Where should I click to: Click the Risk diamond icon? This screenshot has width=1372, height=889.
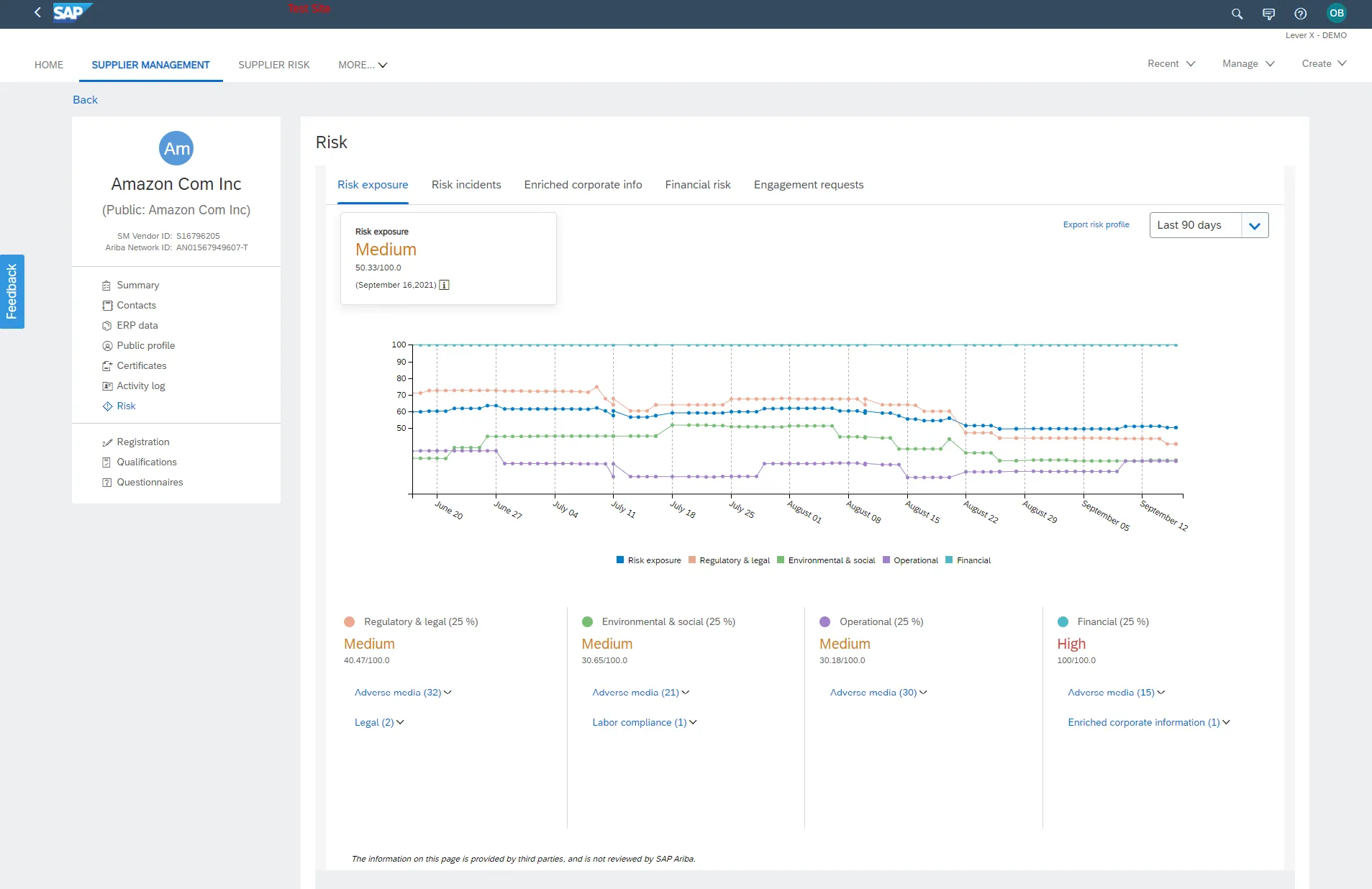(106, 406)
